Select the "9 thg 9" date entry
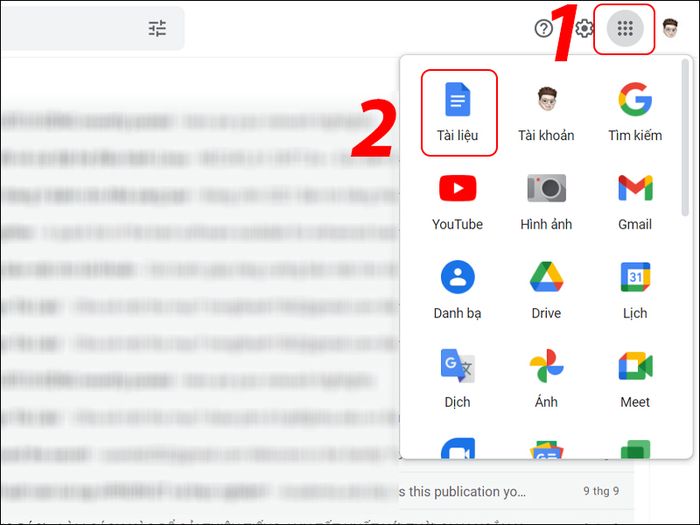 tap(601, 491)
